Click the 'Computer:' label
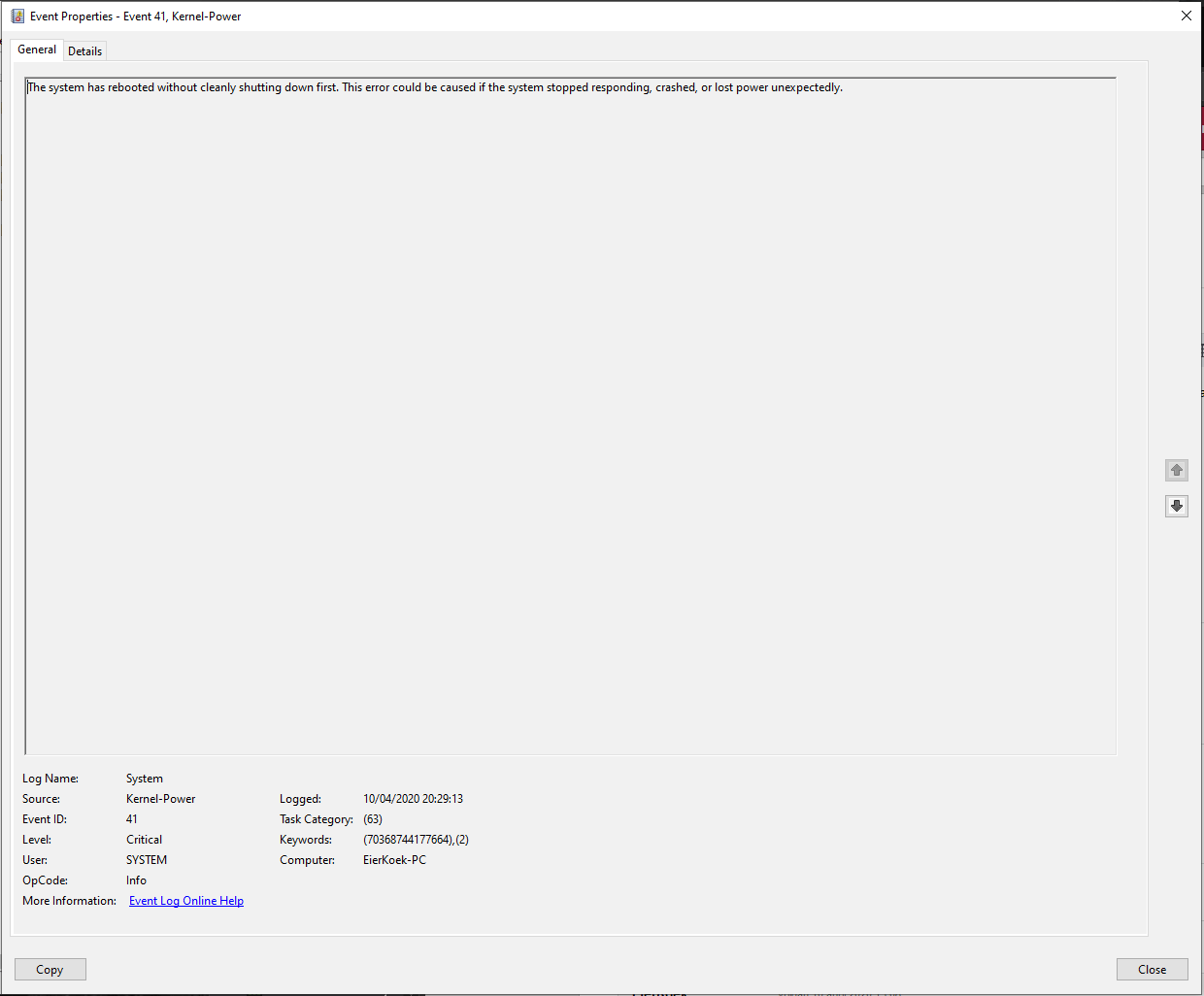The height and width of the screenshot is (996, 1204). pyautogui.click(x=307, y=860)
